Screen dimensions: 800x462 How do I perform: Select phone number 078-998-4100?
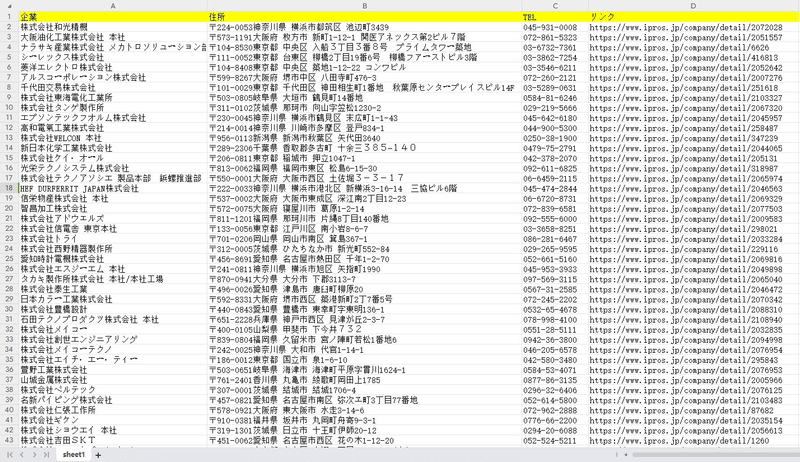tap(555, 319)
